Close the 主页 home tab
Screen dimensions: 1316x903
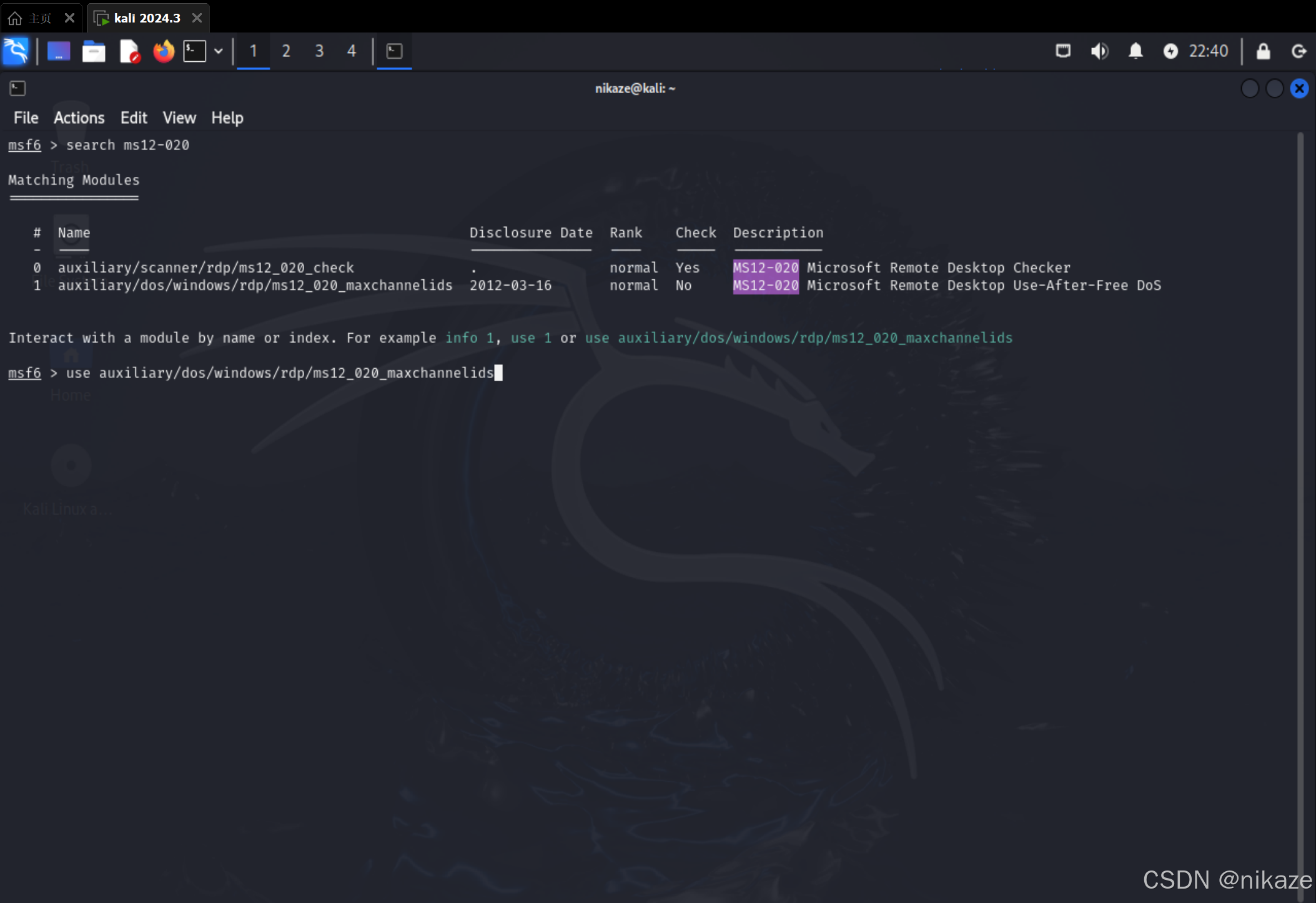(x=69, y=18)
